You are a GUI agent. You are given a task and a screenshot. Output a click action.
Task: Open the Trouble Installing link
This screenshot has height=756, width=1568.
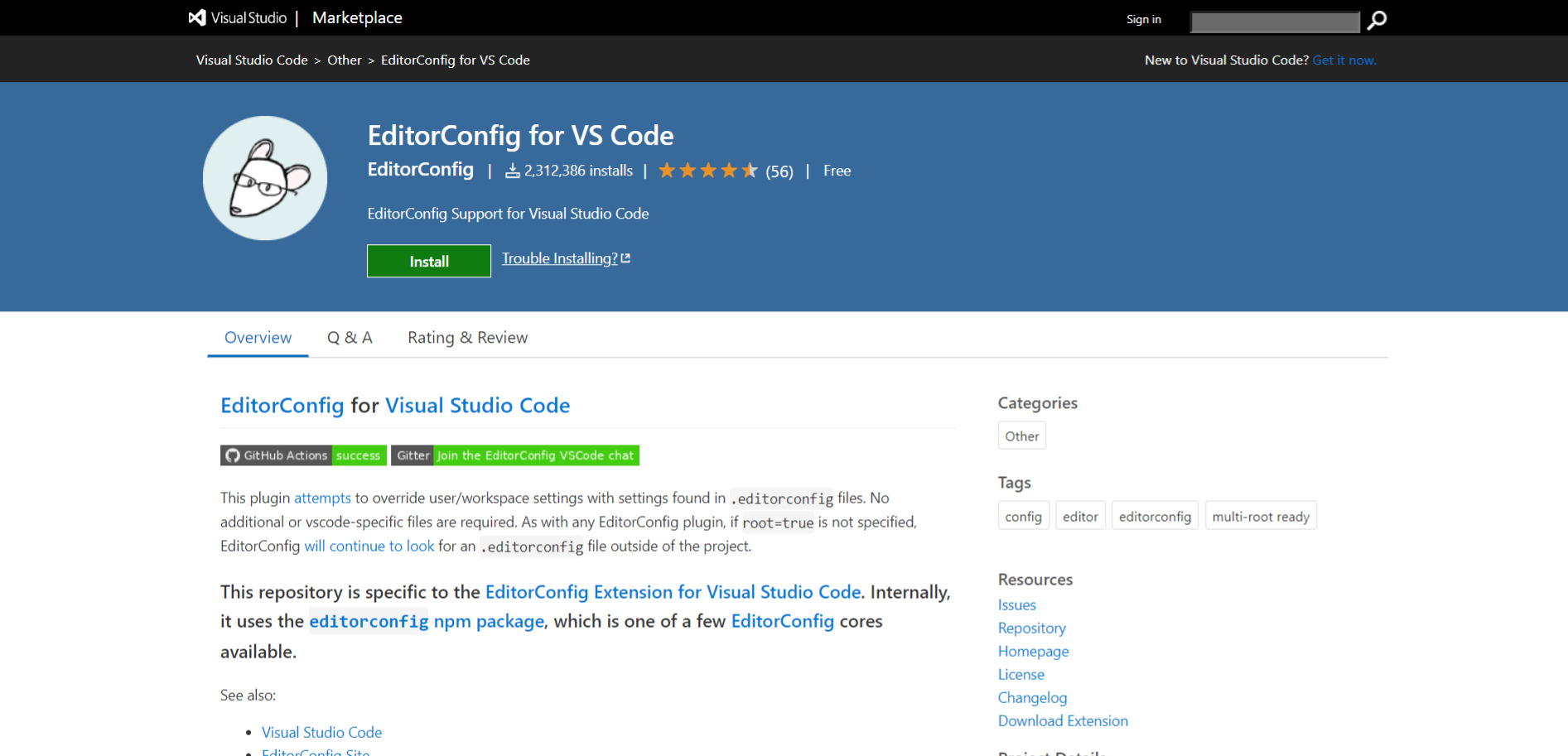(566, 258)
